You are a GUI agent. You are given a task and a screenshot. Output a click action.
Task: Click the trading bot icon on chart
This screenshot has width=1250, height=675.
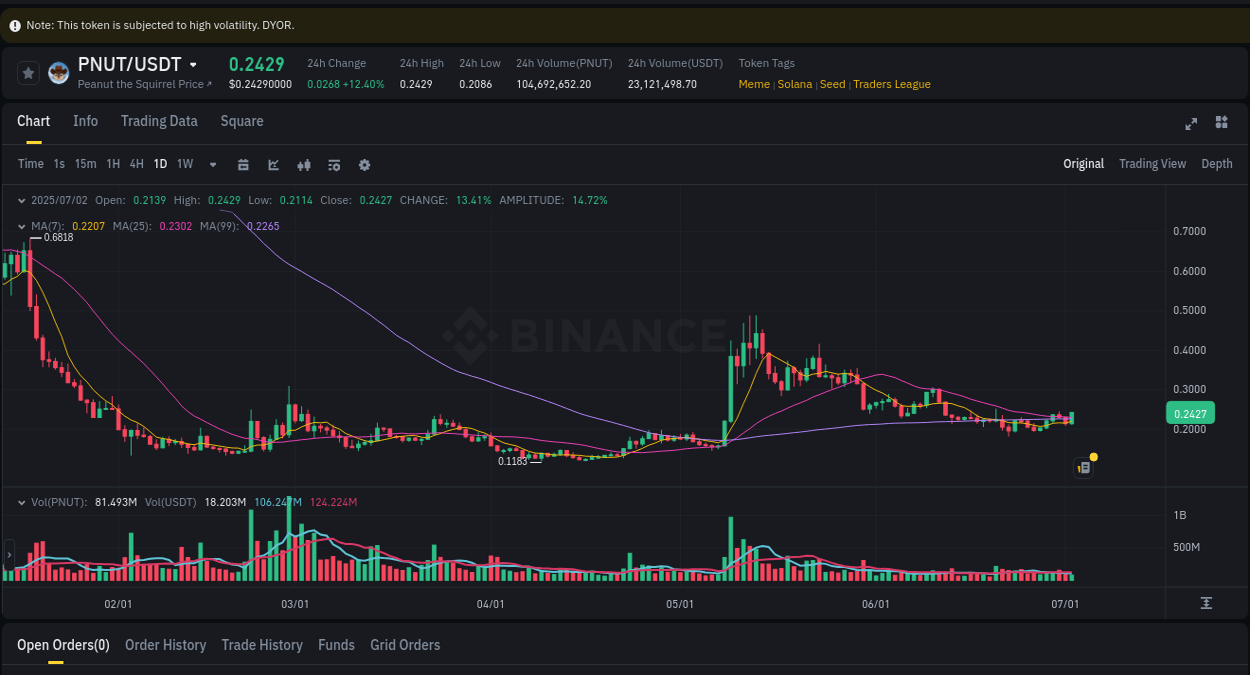1083,467
